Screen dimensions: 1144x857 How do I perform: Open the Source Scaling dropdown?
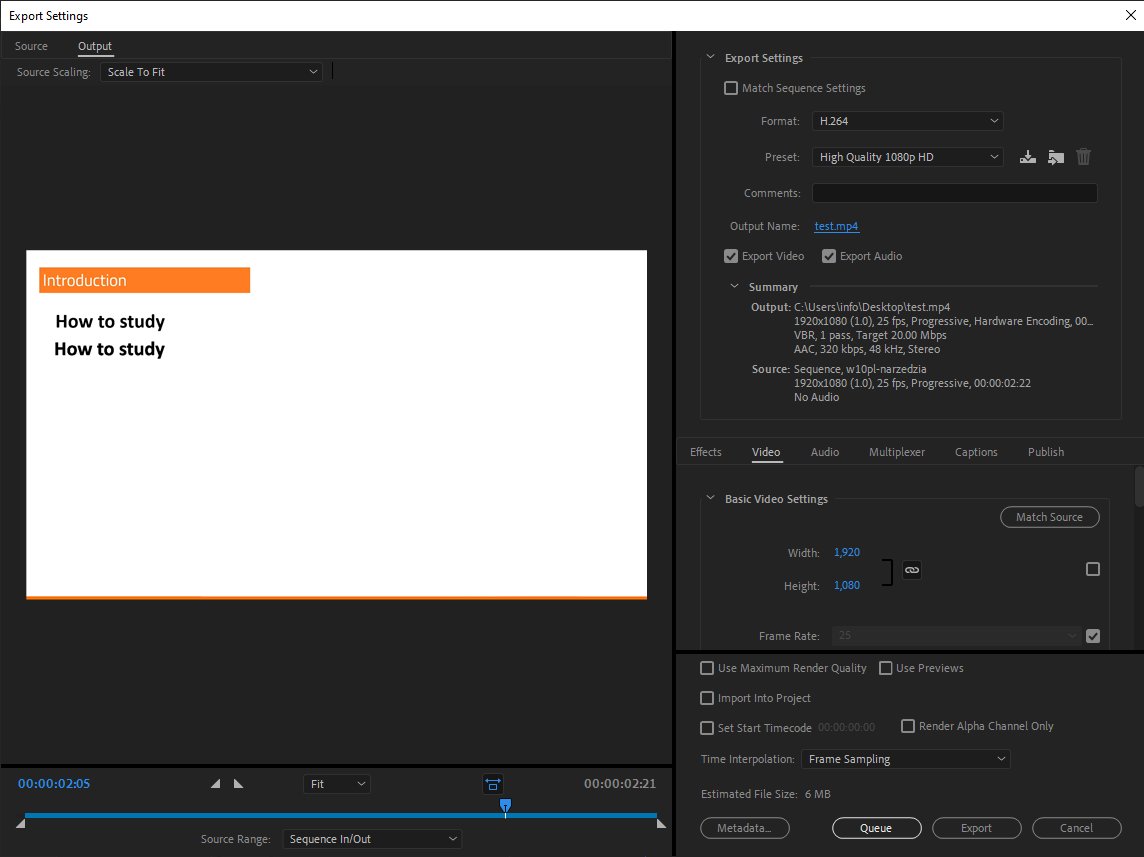coord(211,71)
